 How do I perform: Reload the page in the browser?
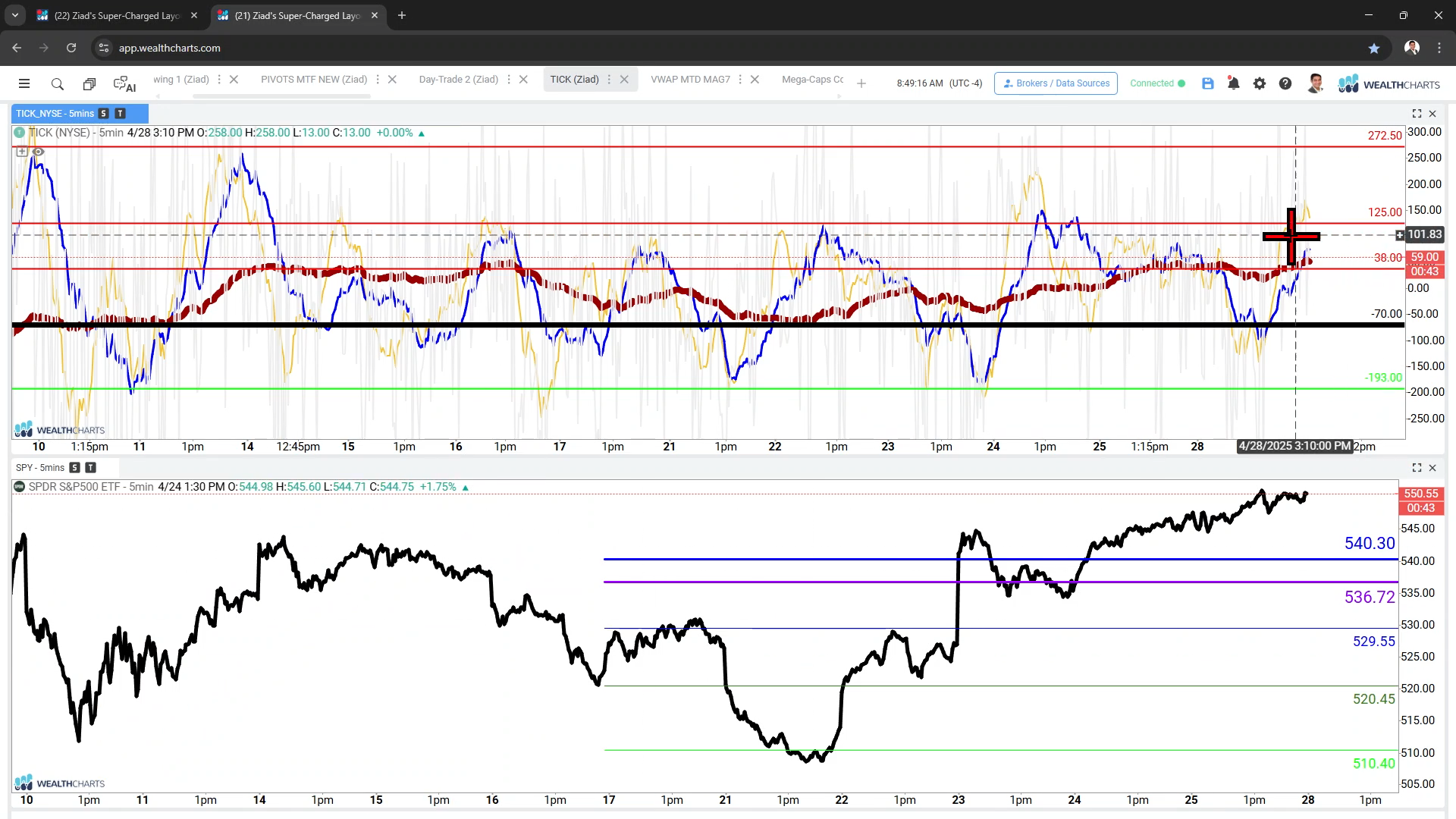tap(71, 48)
